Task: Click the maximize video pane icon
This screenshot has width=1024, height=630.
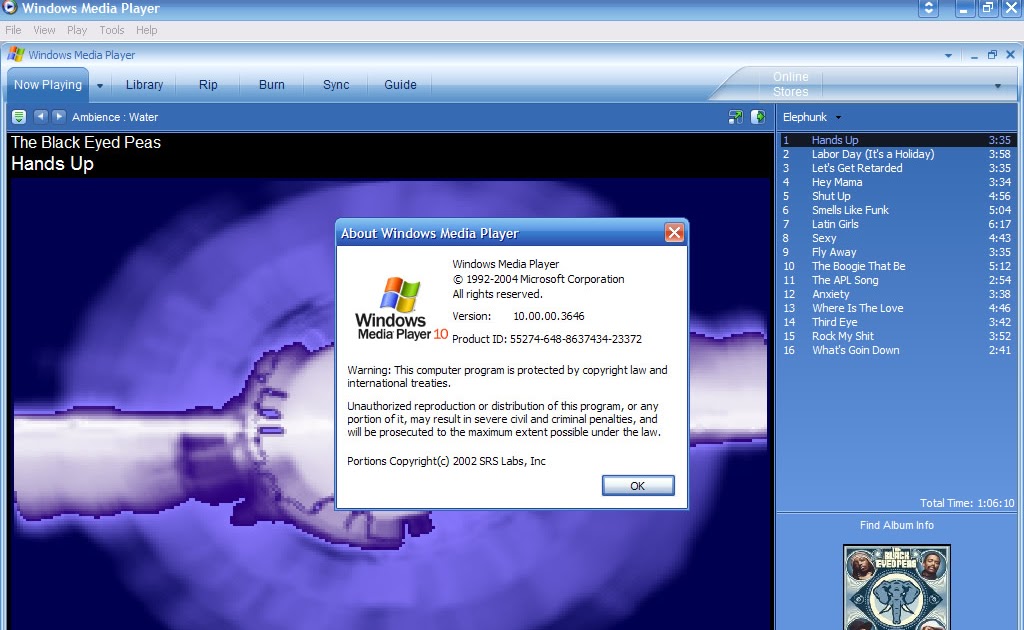Action: coord(758,117)
